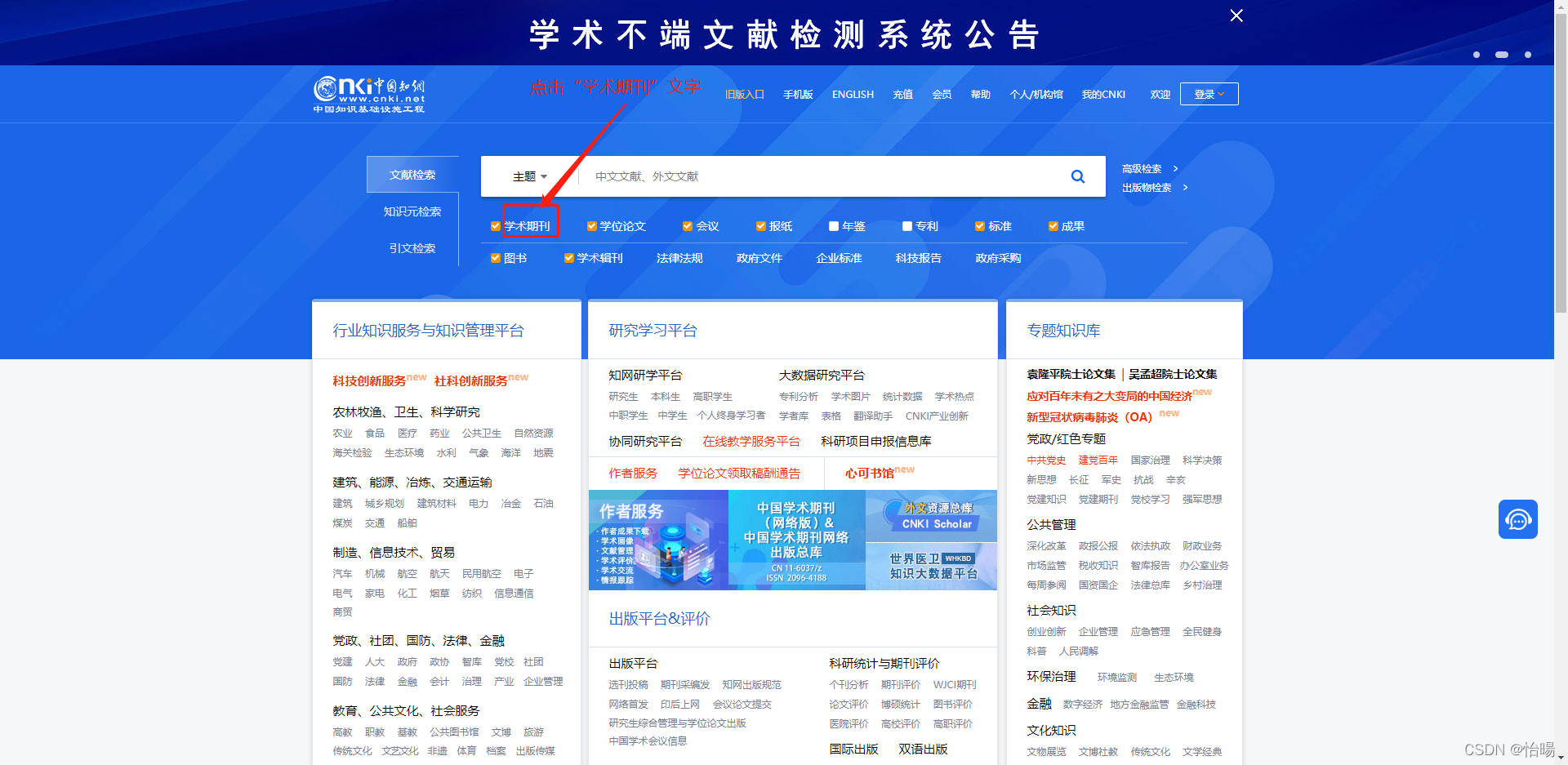Toggle the 学位论文 checkbox
Image resolution: width=1568 pixels, height=765 pixels.
[x=591, y=226]
